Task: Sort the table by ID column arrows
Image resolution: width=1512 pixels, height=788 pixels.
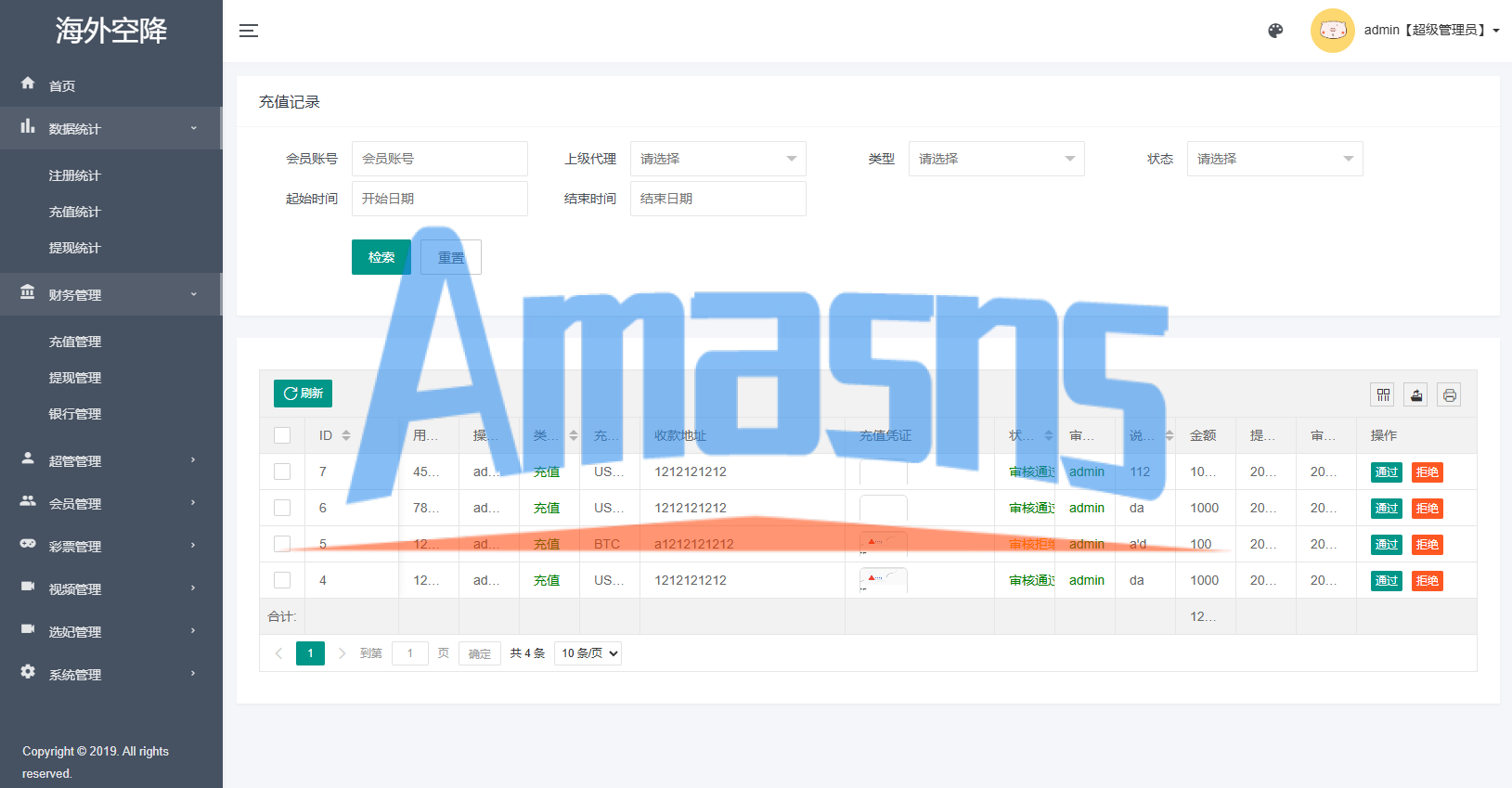Action: [x=346, y=435]
